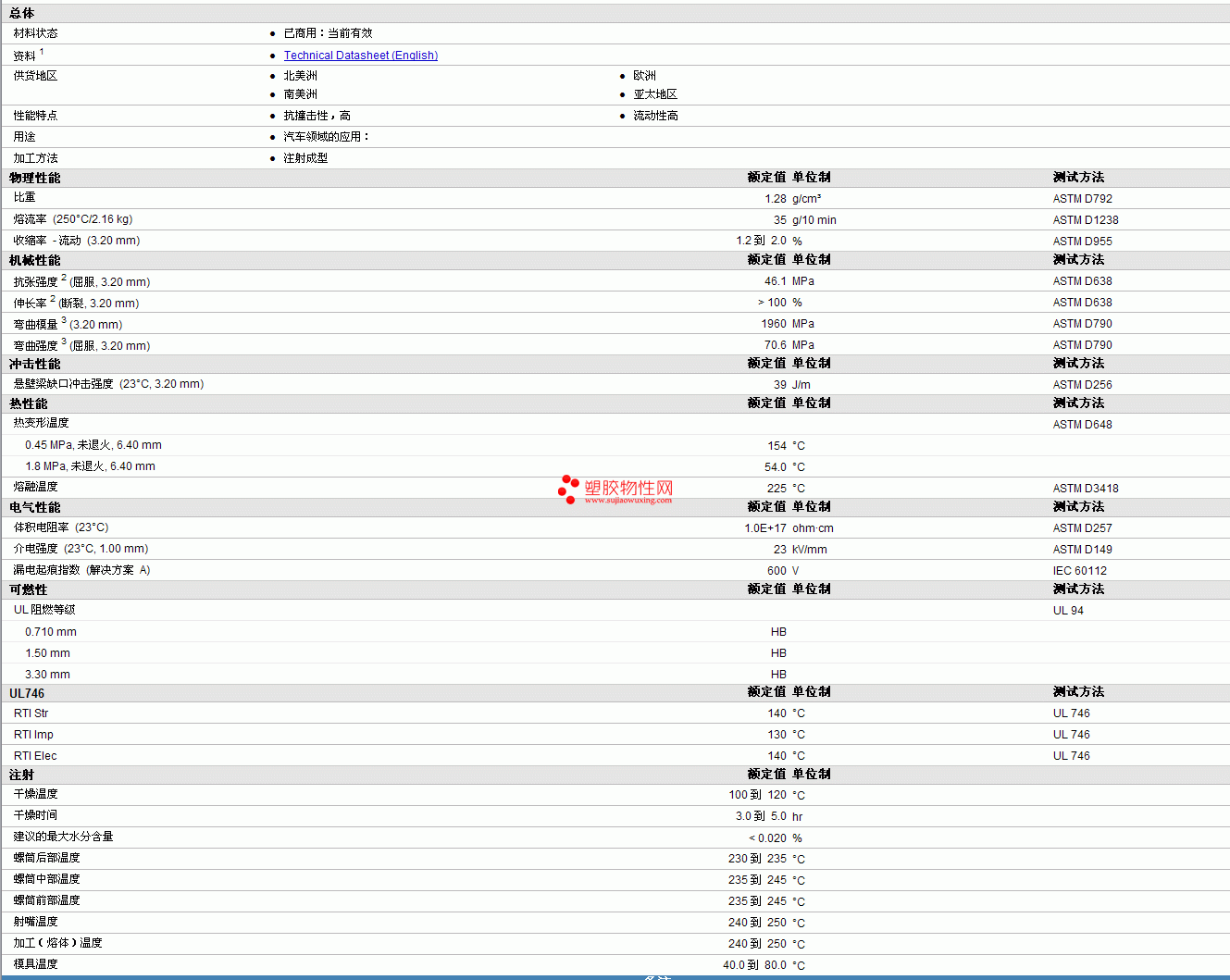
Task: Click 'ASTM D790' in the 弯曲强度 row
Action: [x=1083, y=345]
